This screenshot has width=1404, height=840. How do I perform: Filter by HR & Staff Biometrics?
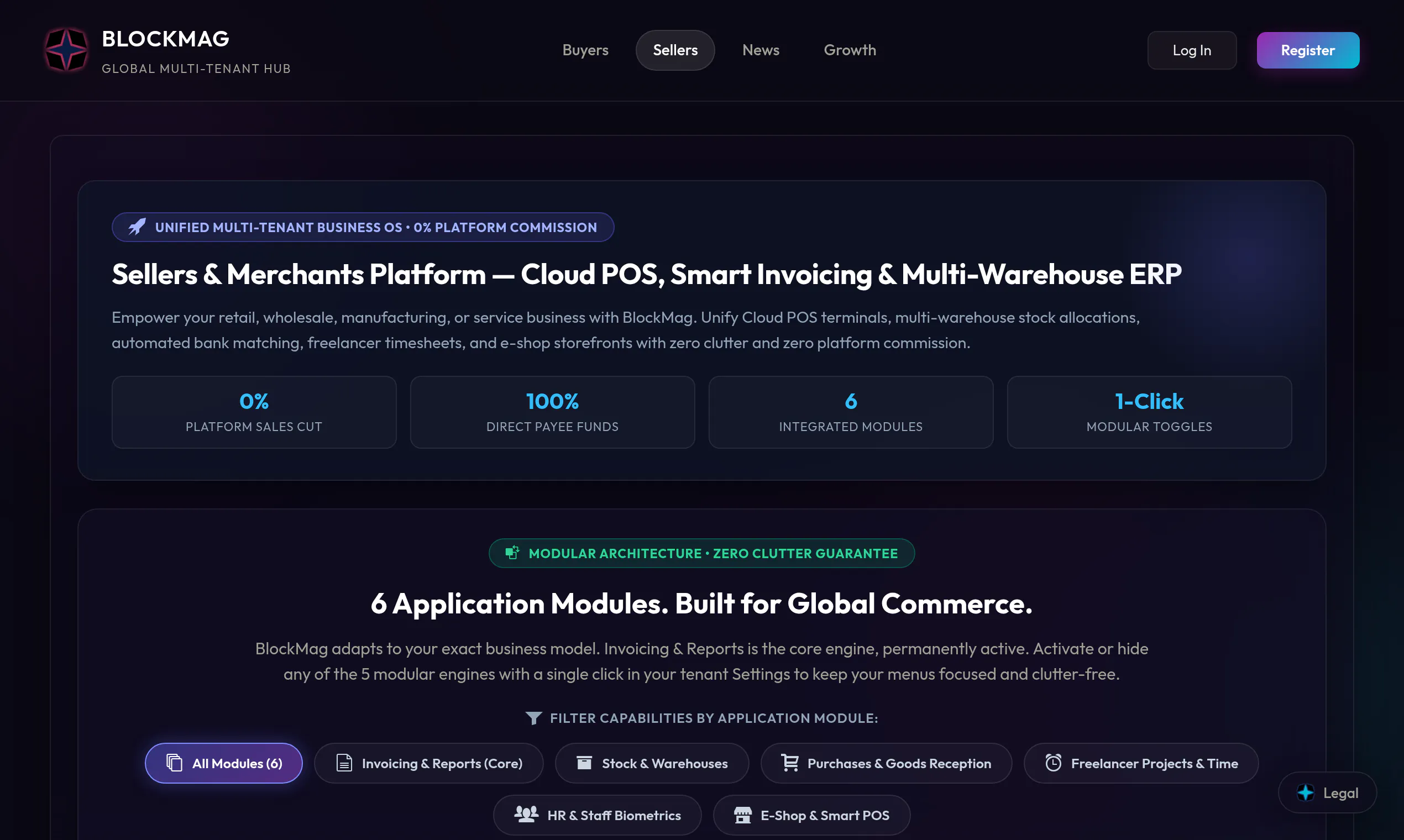click(x=598, y=815)
